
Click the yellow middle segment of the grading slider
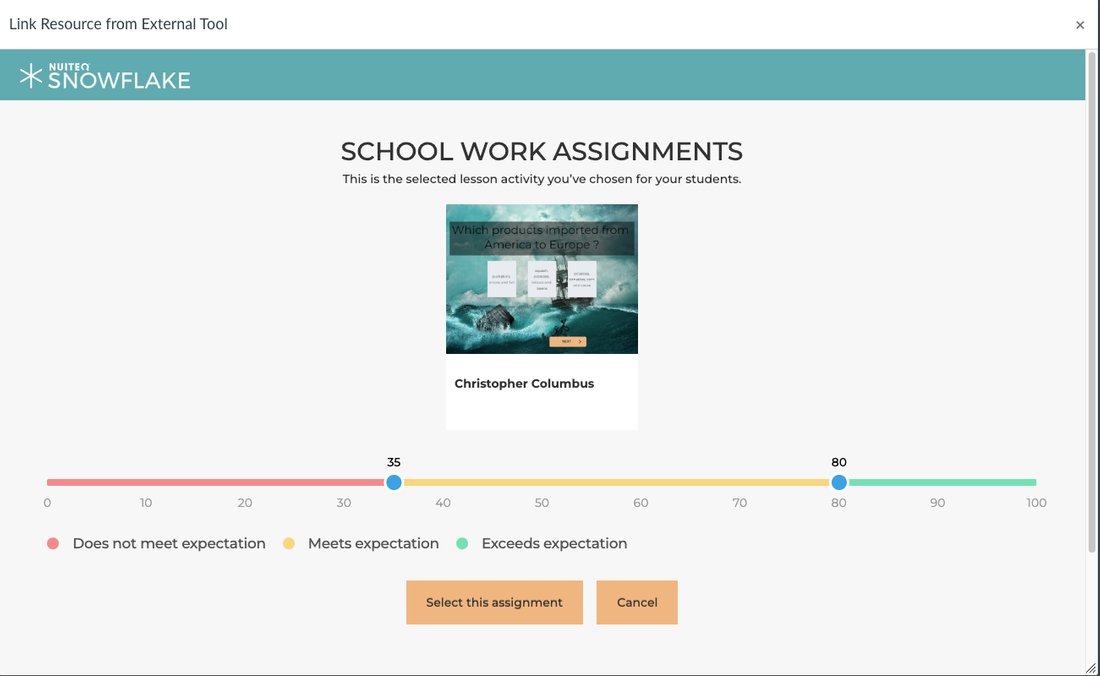tap(615, 482)
